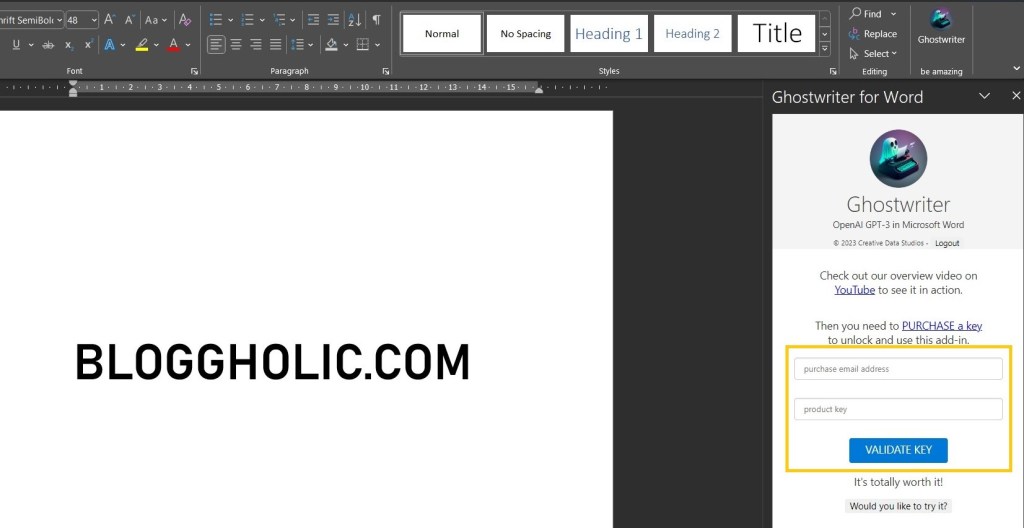Open the Ghostwriter add-in ribbon button
The height and width of the screenshot is (528, 1024).
pyautogui.click(x=941, y=27)
